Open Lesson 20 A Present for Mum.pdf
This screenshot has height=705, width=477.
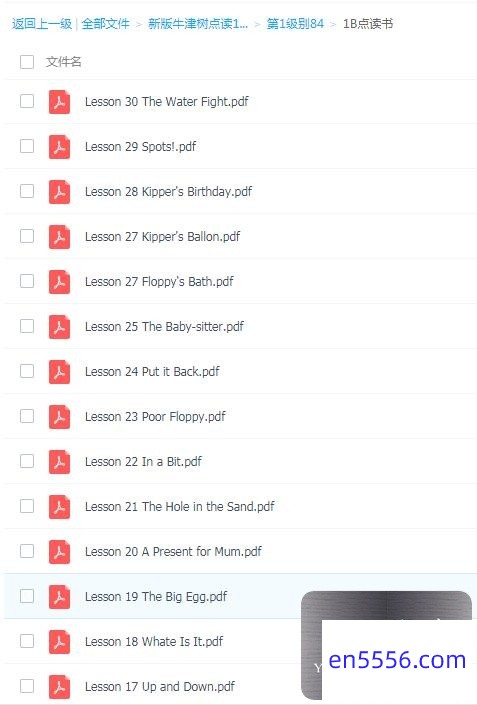[x=173, y=551]
